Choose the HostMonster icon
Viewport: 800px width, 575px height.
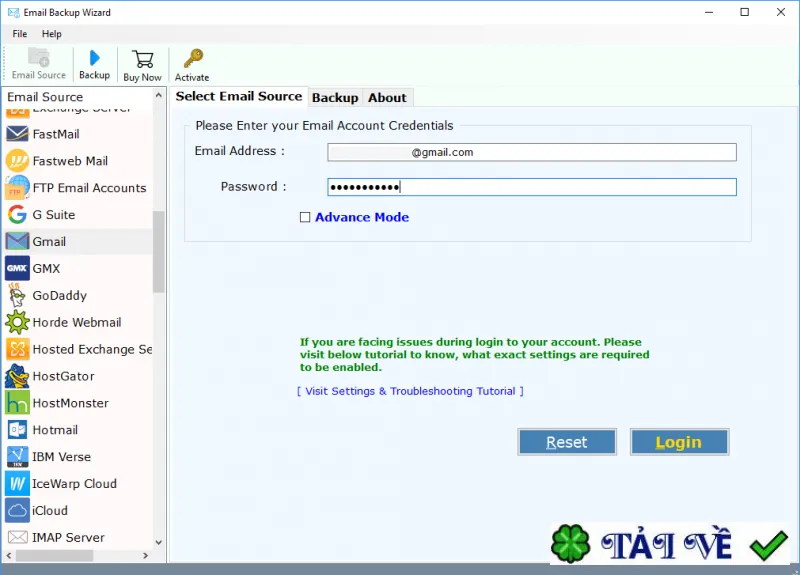pyautogui.click(x=17, y=403)
